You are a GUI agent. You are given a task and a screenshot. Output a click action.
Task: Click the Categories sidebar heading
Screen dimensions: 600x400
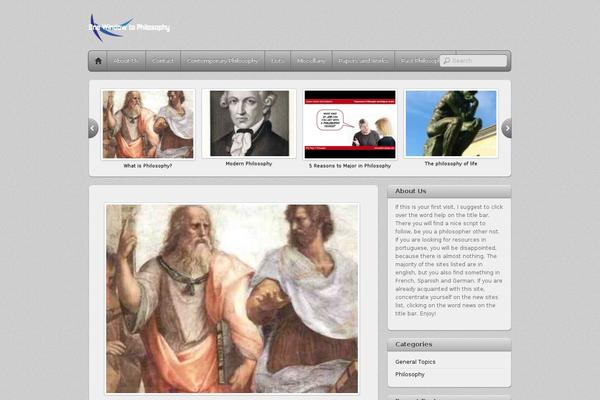pos(414,344)
